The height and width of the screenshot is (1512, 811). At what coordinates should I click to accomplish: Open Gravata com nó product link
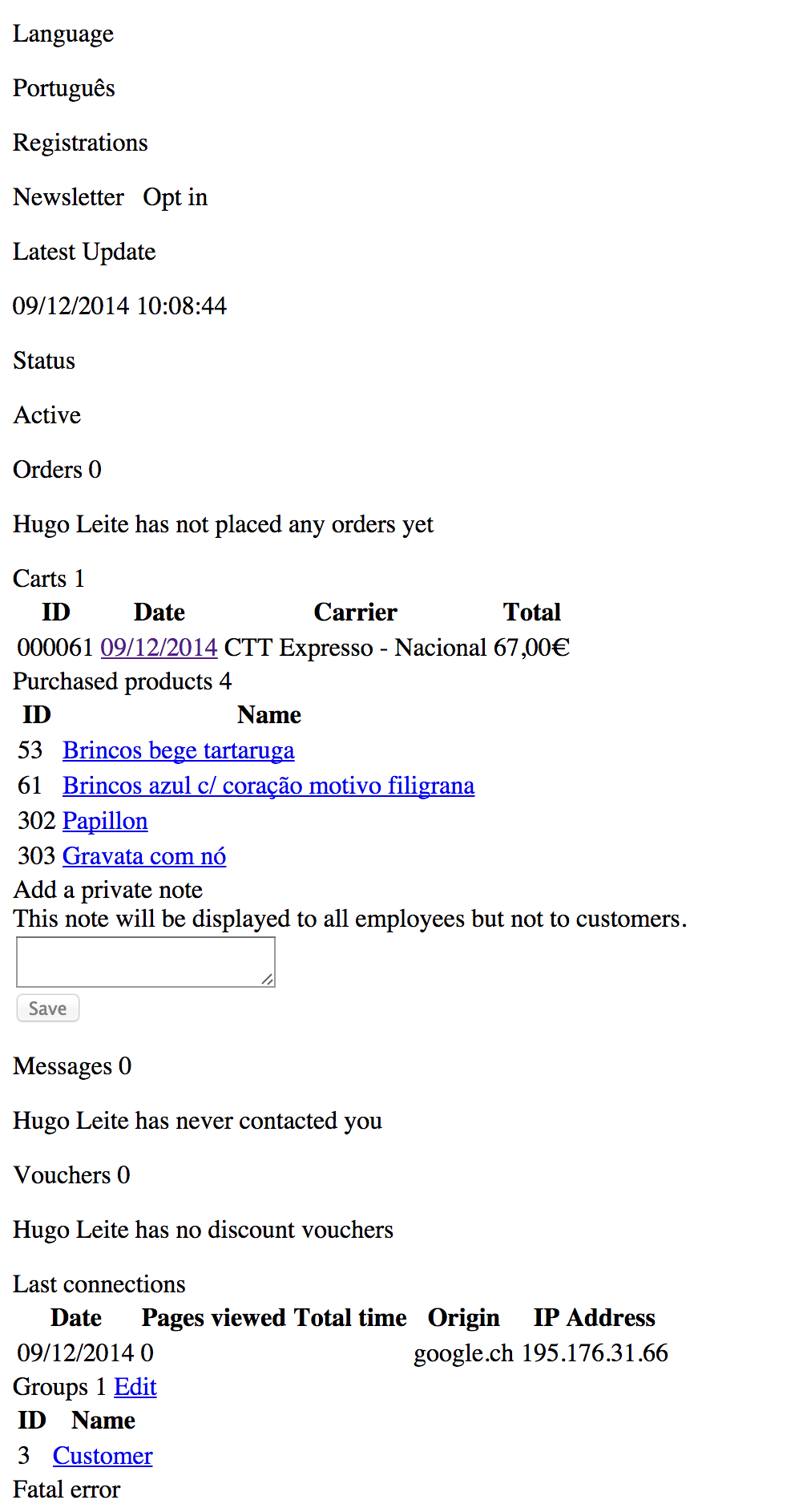144,855
